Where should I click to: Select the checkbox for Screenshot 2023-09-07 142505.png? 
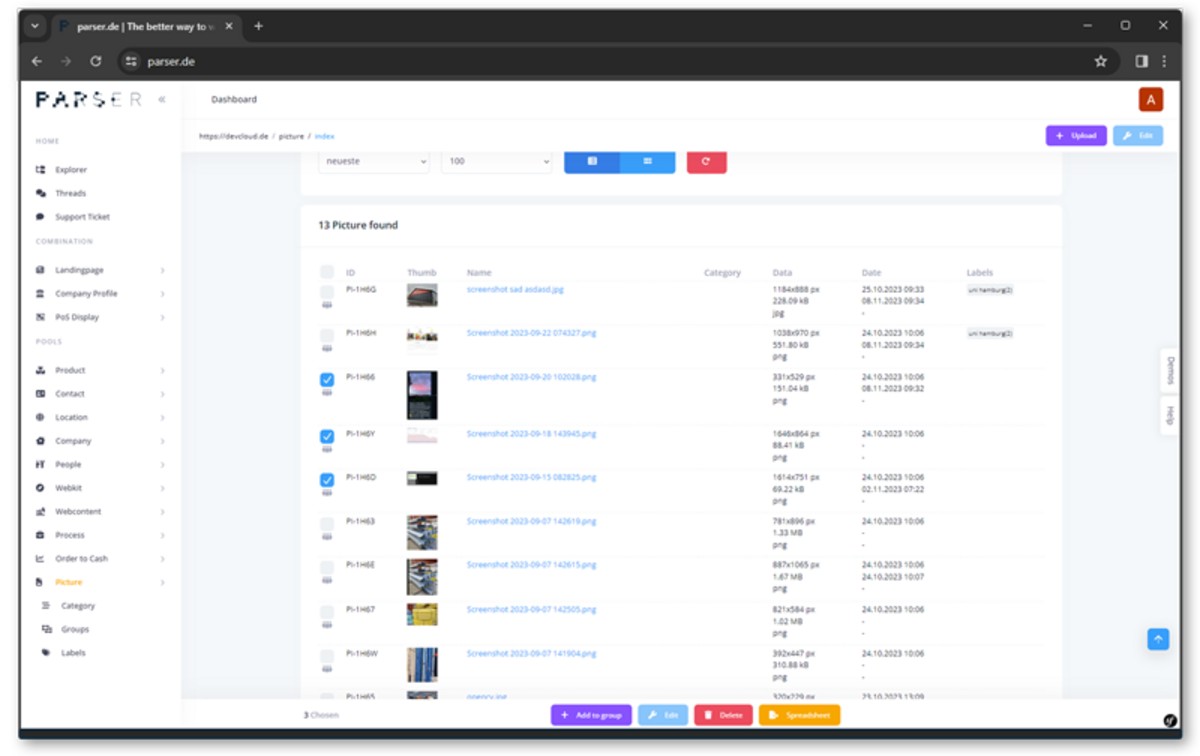coord(327,612)
